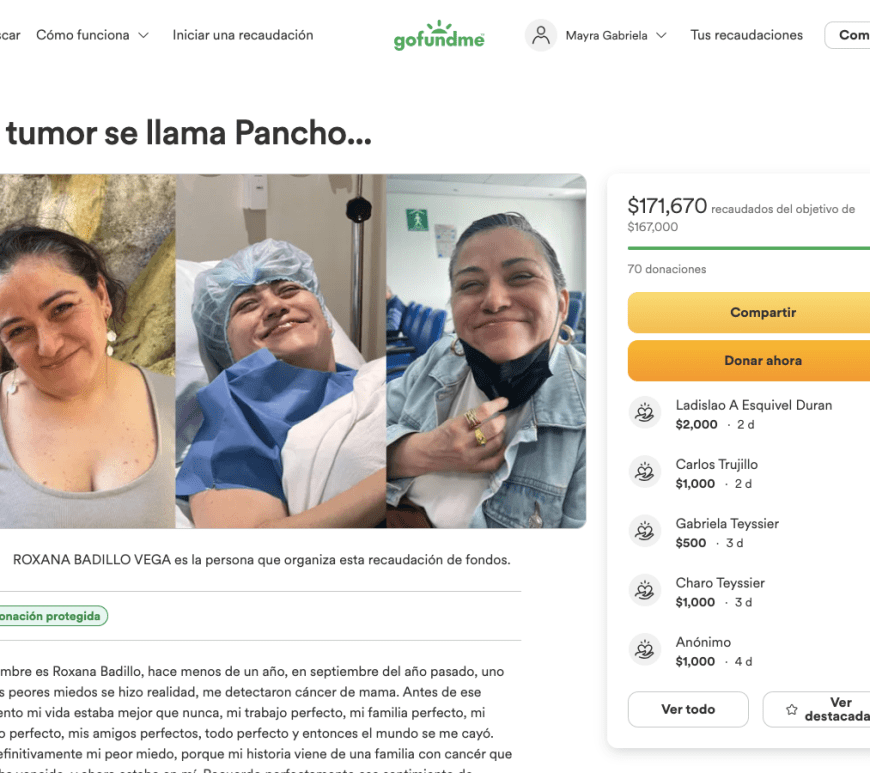
Task: Click donation icon beside Charo Teyssier
Action: pyautogui.click(x=644, y=590)
